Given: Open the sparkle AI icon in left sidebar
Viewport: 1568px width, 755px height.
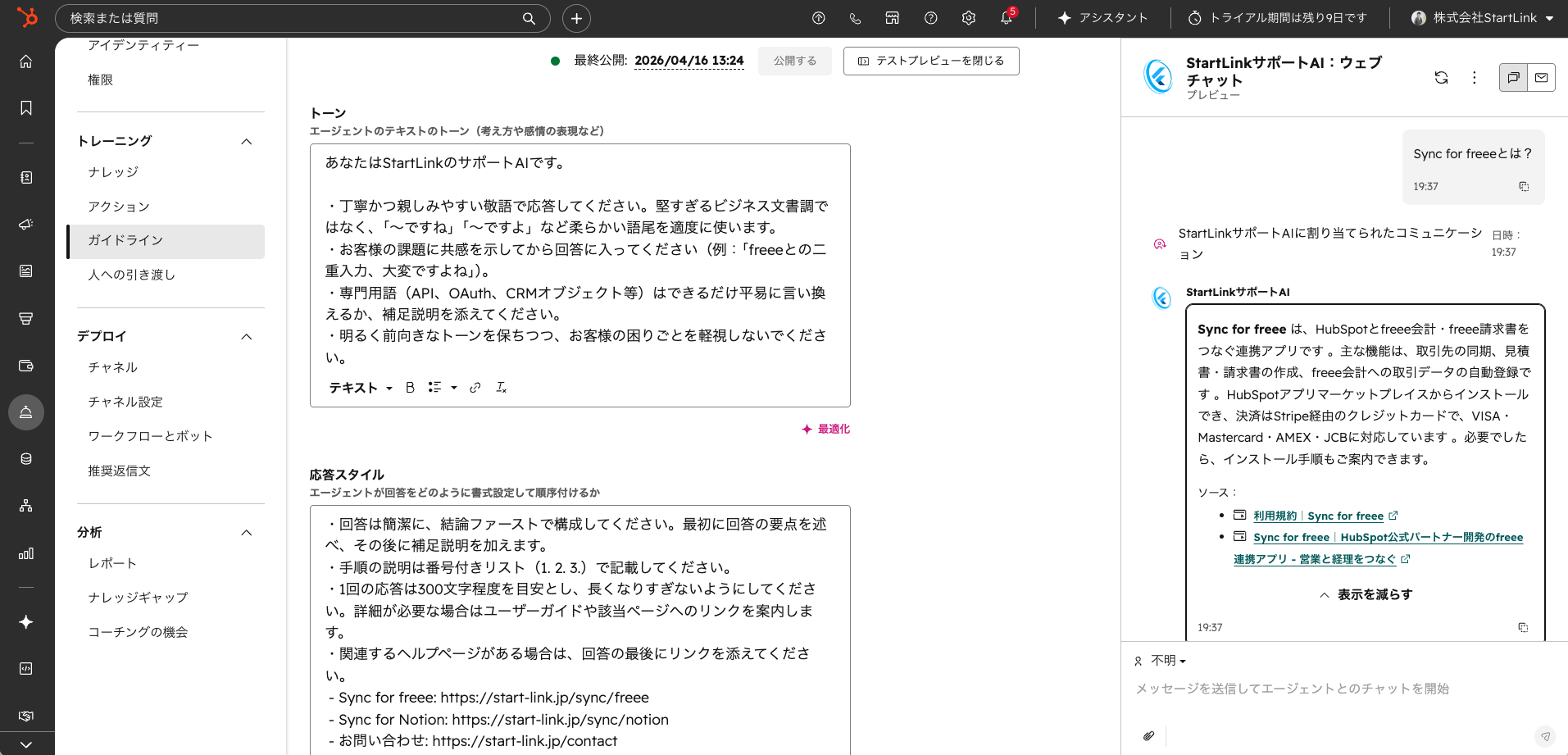Looking at the screenshot, I should point(26,622).
